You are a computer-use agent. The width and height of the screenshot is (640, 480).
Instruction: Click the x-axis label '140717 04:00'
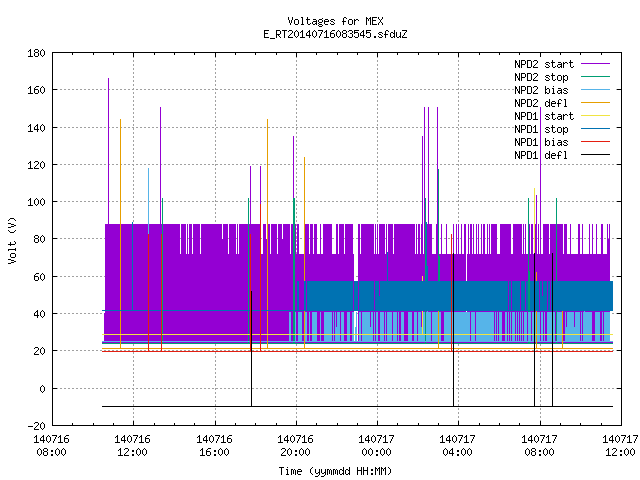[458, 446]
